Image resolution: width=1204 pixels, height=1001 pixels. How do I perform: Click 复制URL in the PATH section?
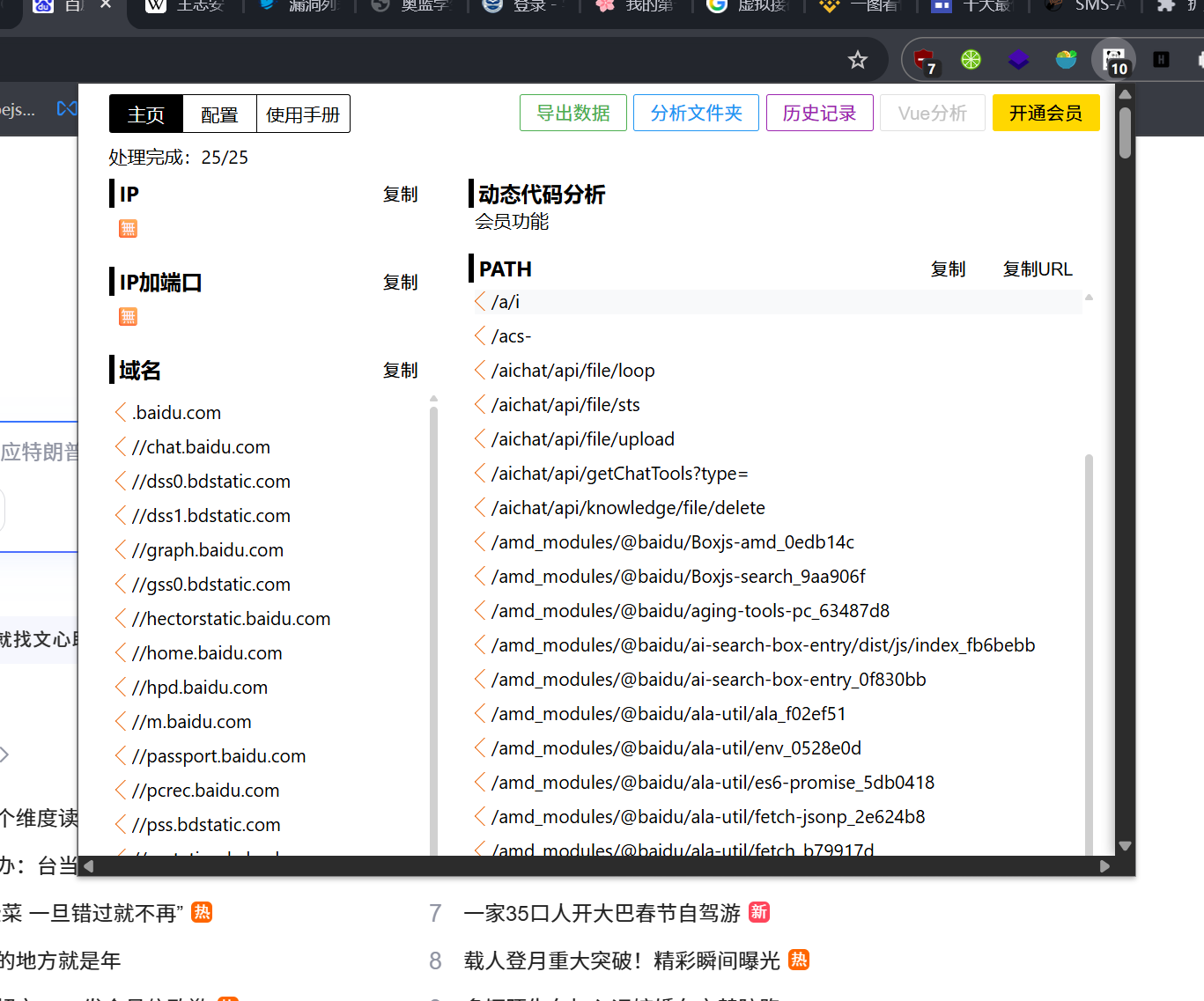[x=1038, y=269]
